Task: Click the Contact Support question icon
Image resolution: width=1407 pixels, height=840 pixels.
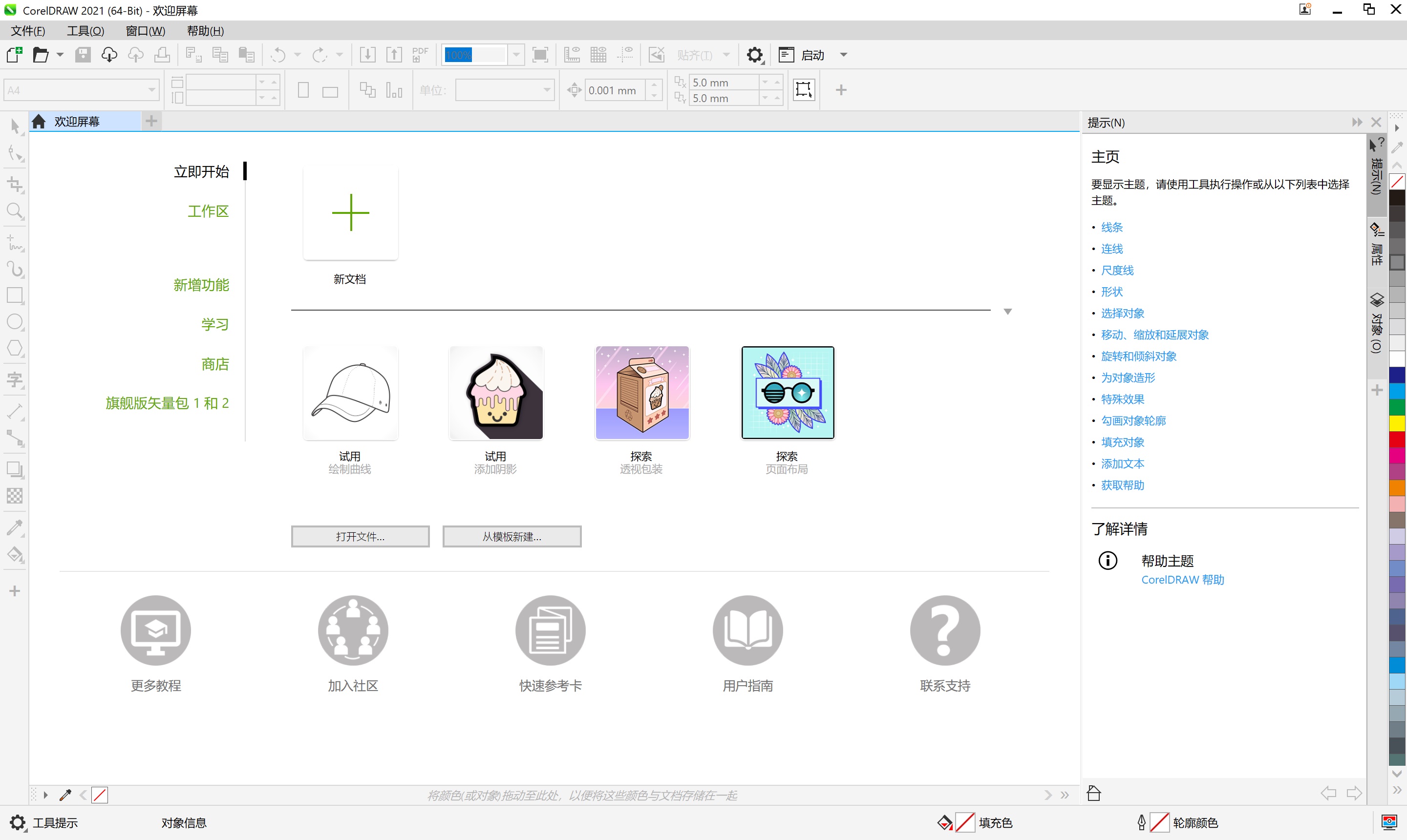Action: point(945,630)
